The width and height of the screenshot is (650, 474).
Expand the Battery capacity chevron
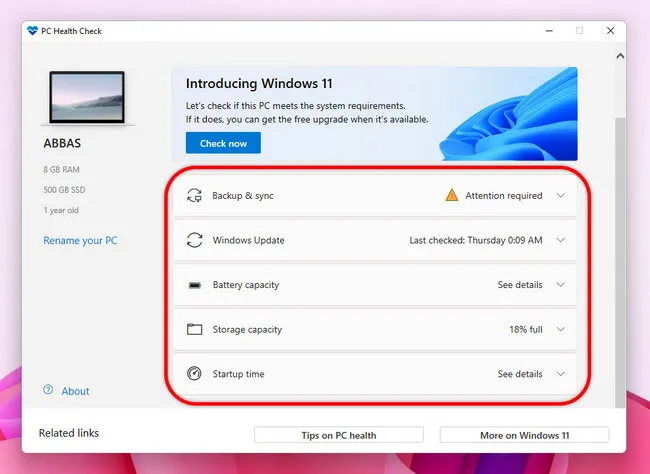pos(560,285)
